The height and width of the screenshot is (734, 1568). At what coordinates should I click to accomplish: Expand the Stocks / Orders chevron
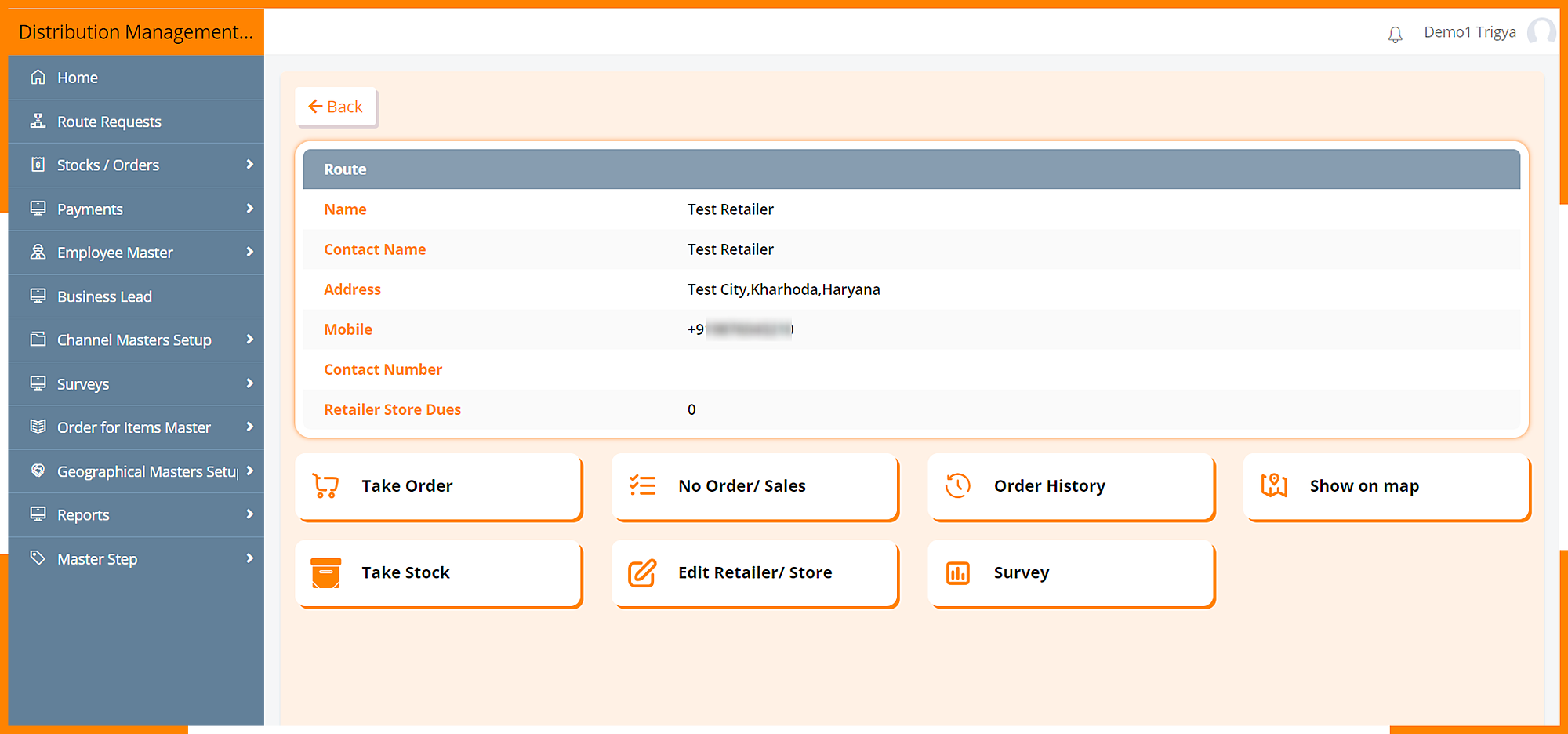249,165
